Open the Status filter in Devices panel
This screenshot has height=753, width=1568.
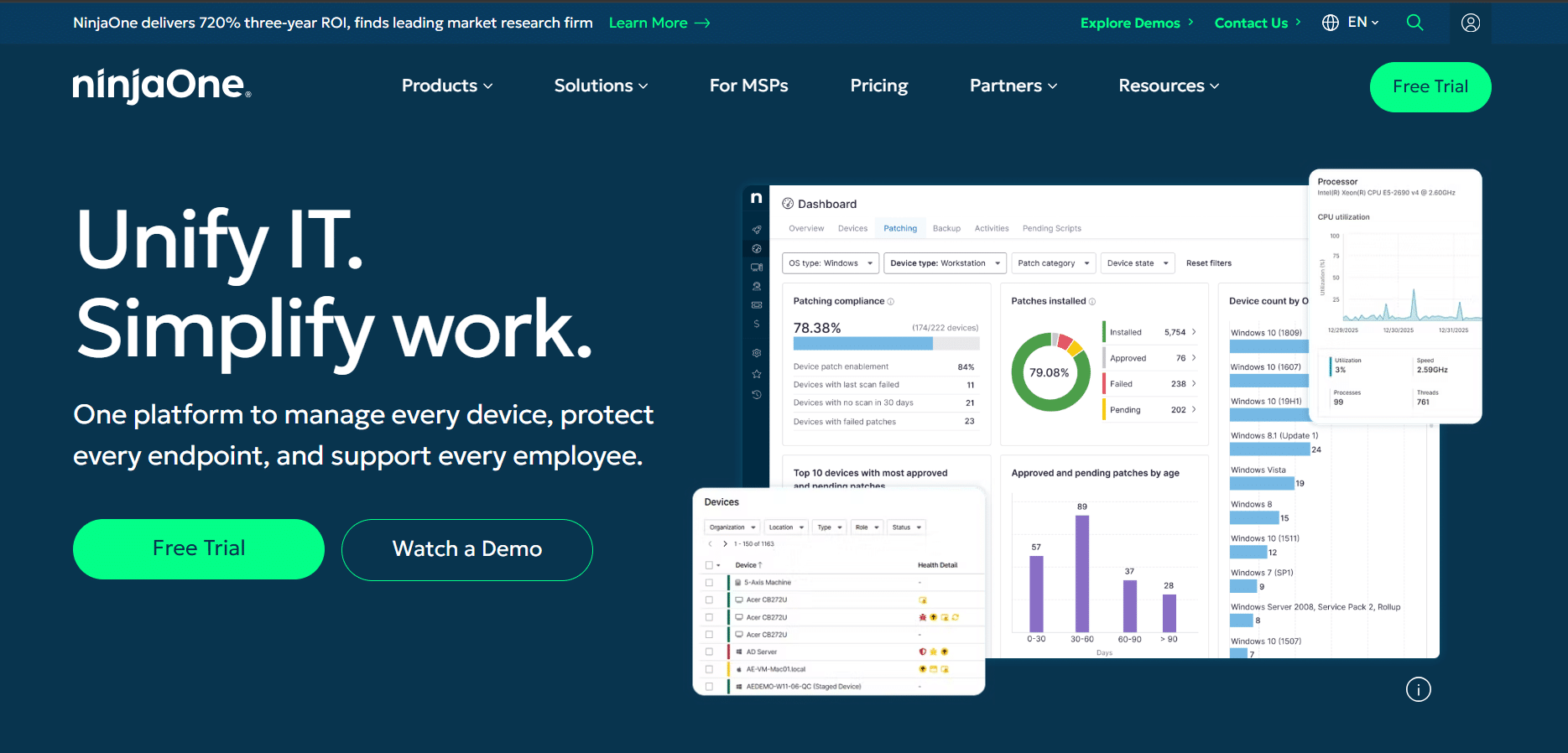point(907,527)
